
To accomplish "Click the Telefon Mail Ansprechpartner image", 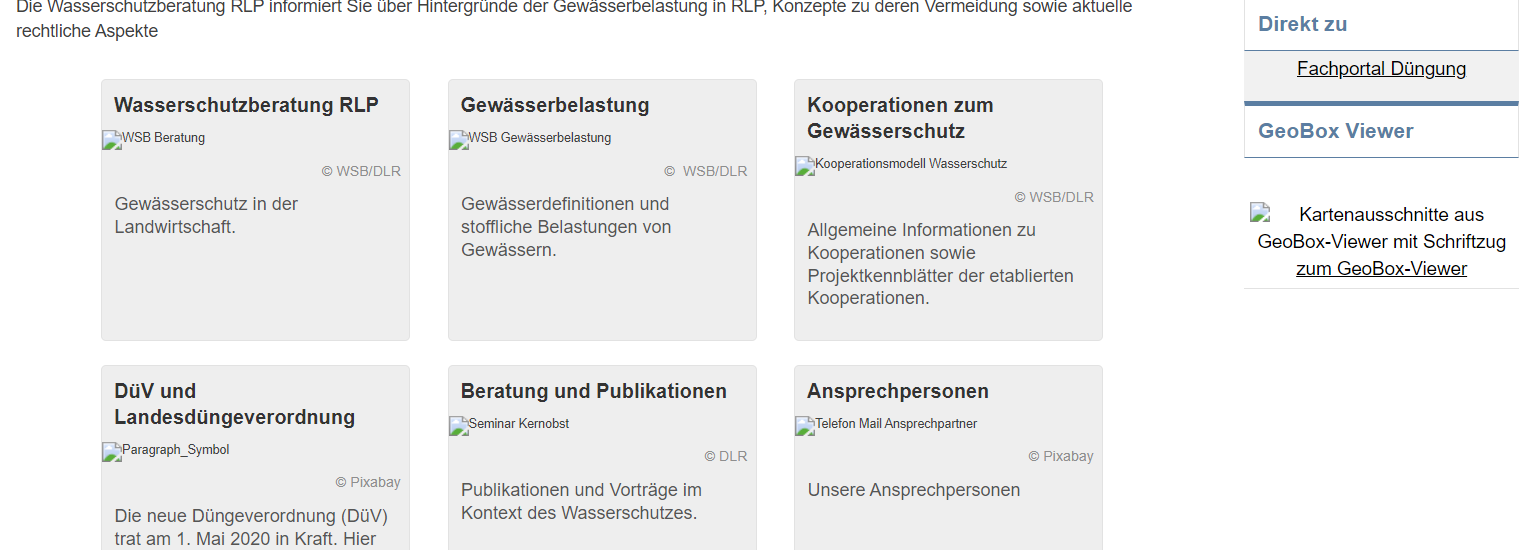I will point(886,425).
